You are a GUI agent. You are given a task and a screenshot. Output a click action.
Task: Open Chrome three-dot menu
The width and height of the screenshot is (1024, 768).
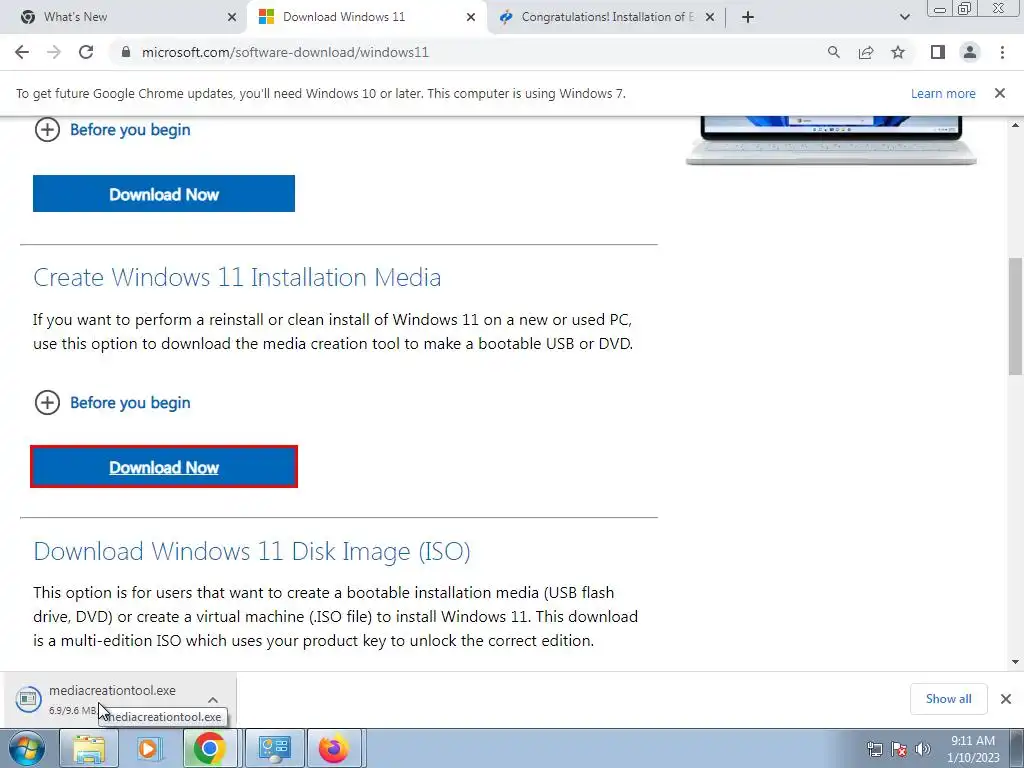[1002, 52]
